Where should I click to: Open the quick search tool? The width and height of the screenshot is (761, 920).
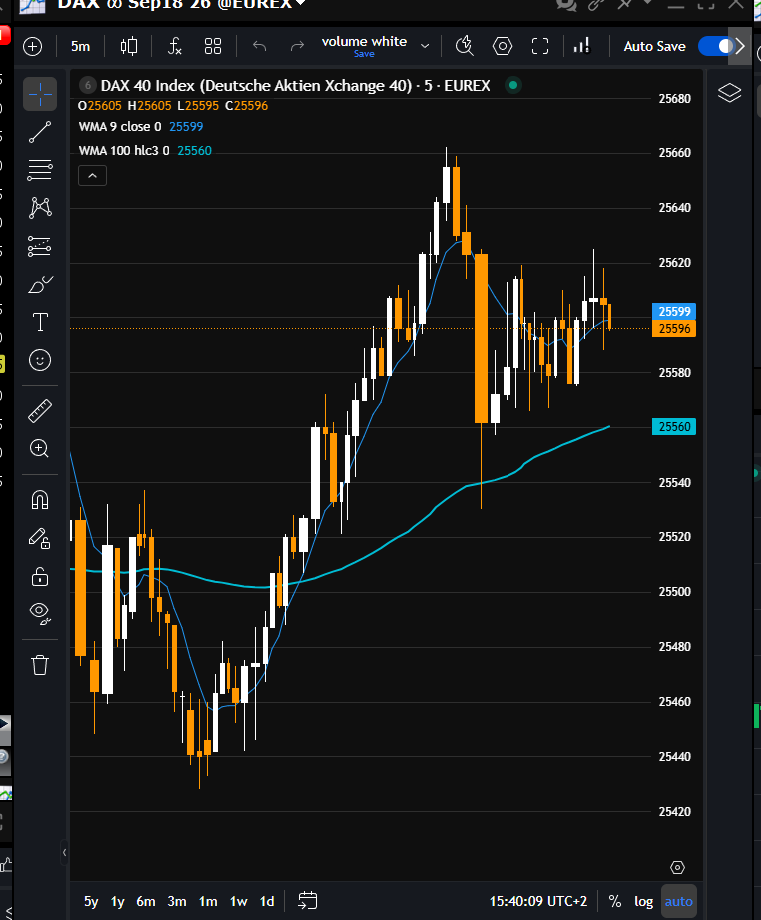click(465, 46)
